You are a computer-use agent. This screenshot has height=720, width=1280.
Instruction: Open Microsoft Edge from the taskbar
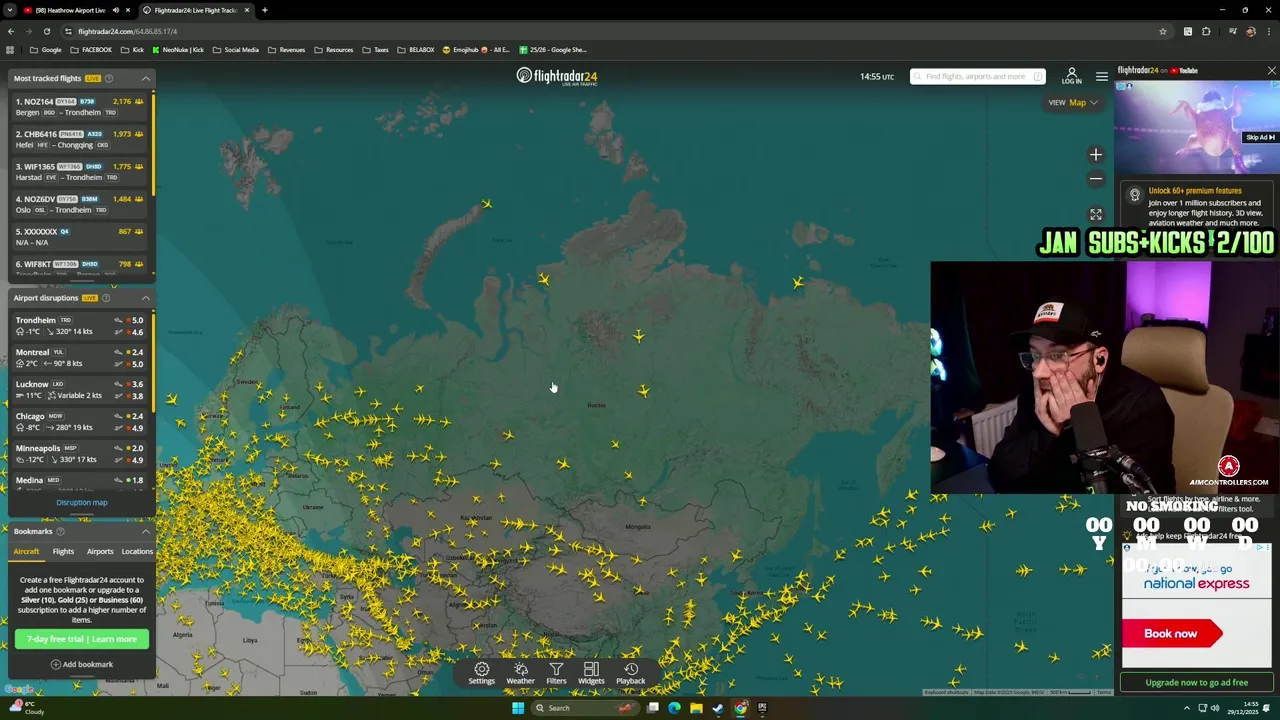(674, 708)
